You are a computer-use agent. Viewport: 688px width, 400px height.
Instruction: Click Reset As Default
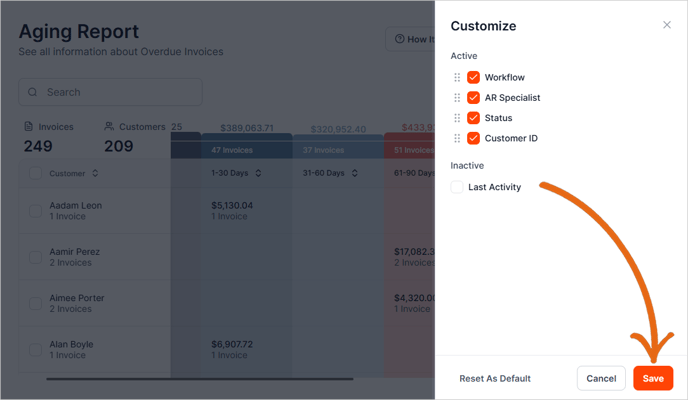click(x=495, y=379)
